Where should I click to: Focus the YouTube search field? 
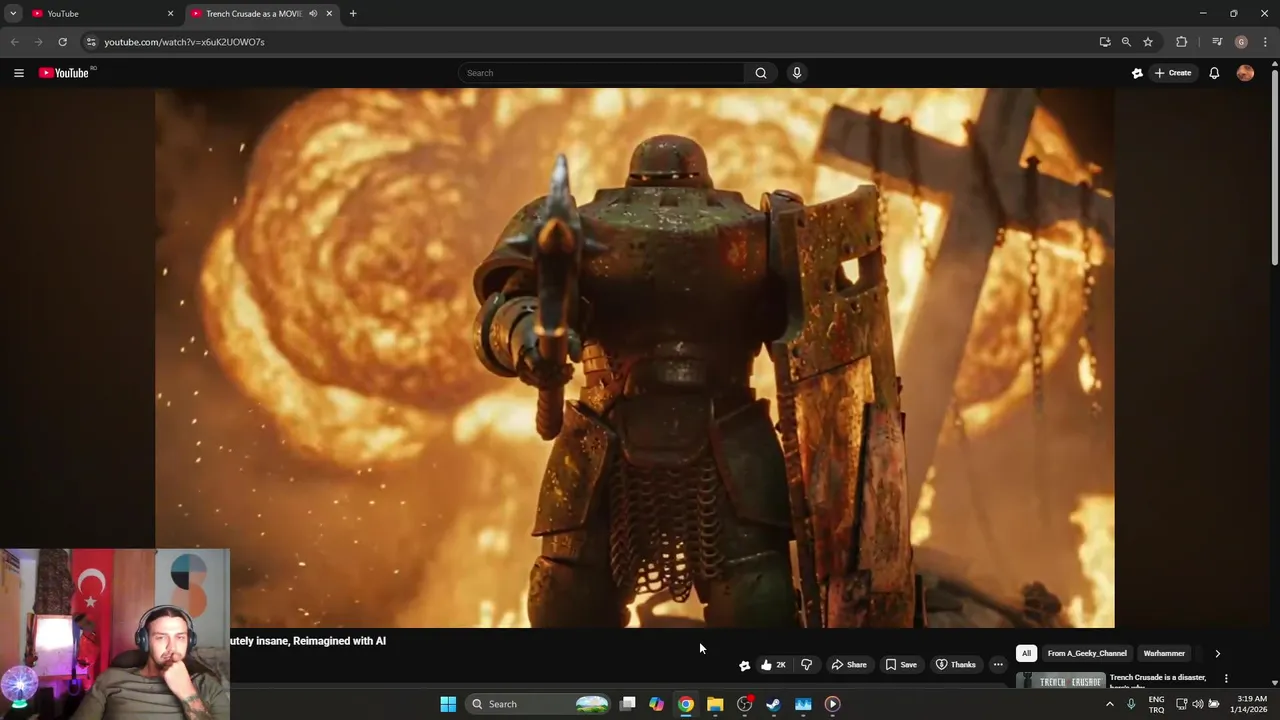click(x=601, y=73)
